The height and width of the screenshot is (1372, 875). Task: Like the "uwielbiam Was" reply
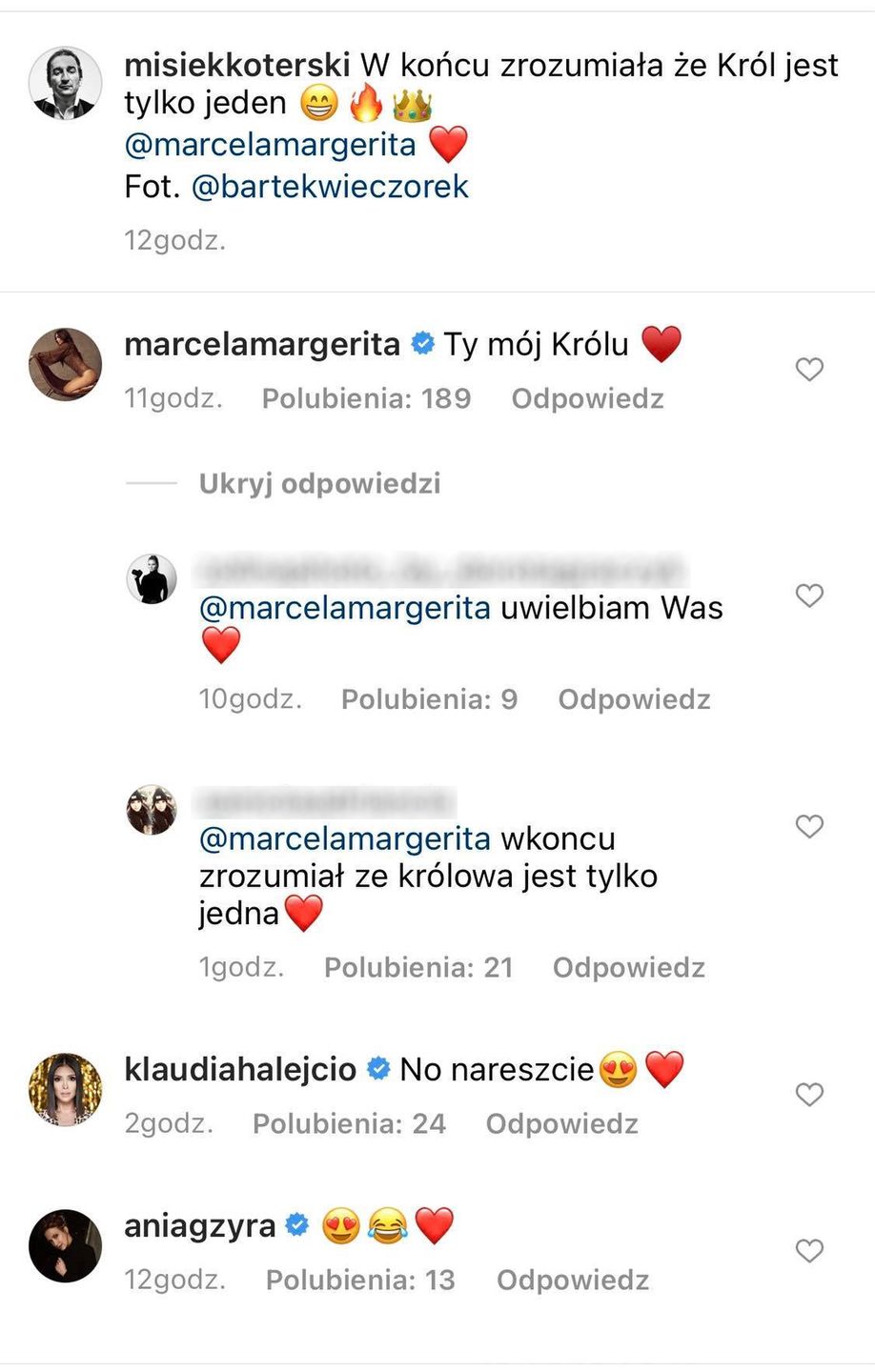click(808, 595)
